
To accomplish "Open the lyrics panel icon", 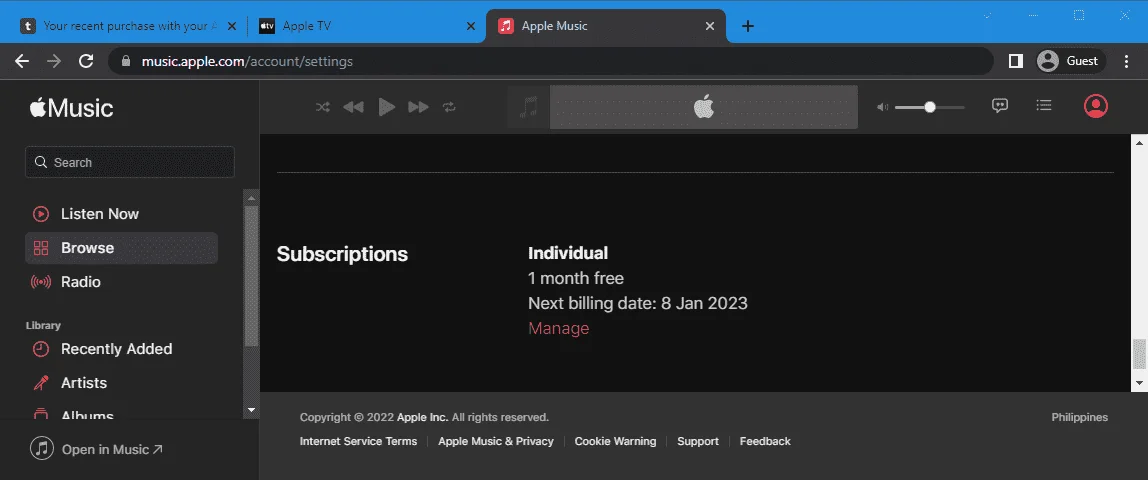I will [1000, 105].
